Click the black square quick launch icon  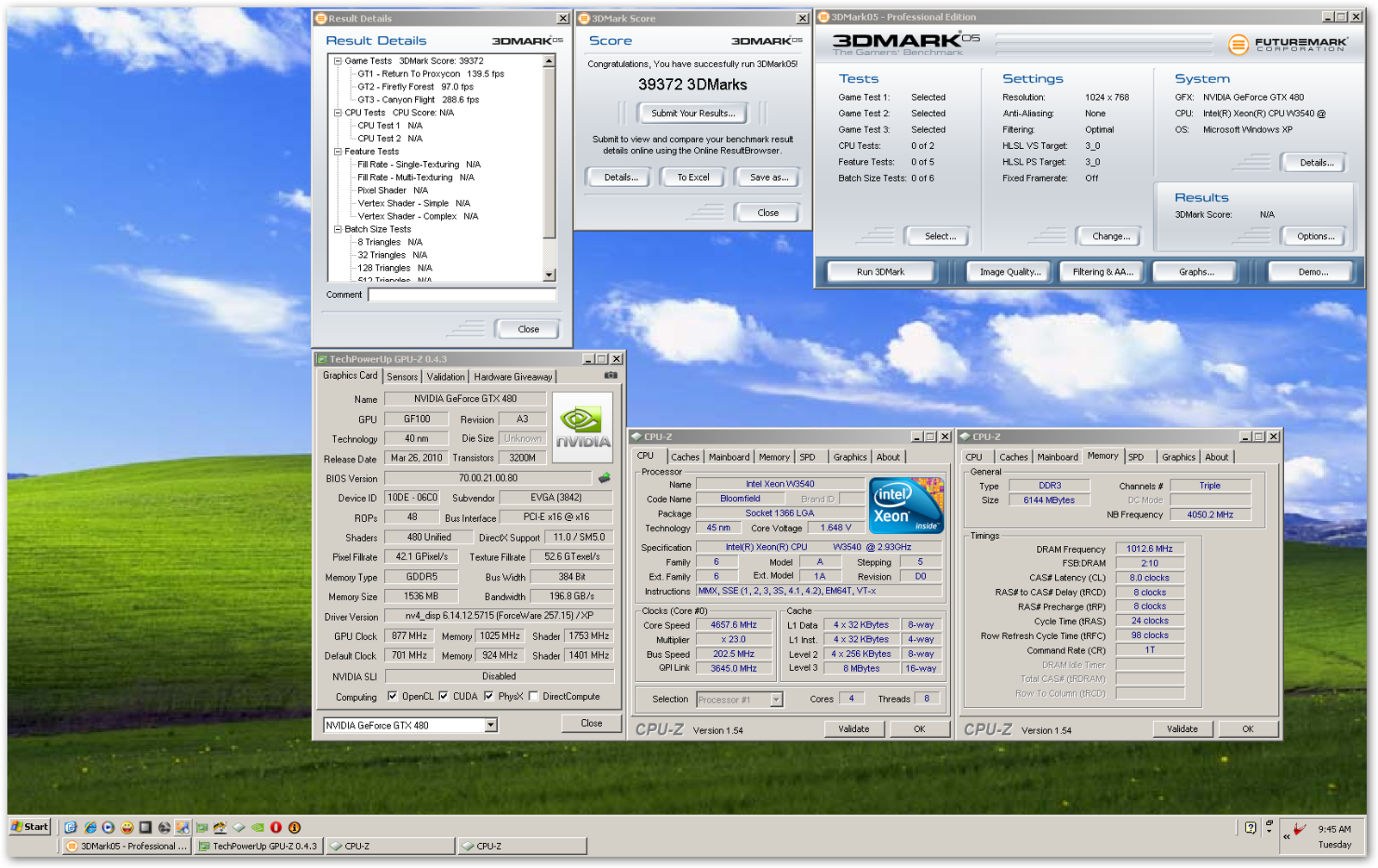pyautogui.click(x=146, y=828)
